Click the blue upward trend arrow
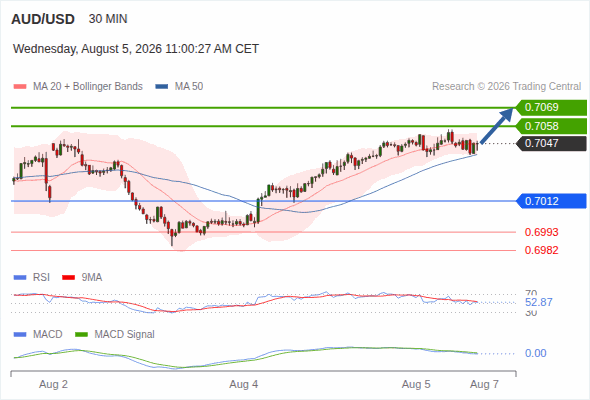The height and width of the screenshot is (400, 590). point(497,125)
